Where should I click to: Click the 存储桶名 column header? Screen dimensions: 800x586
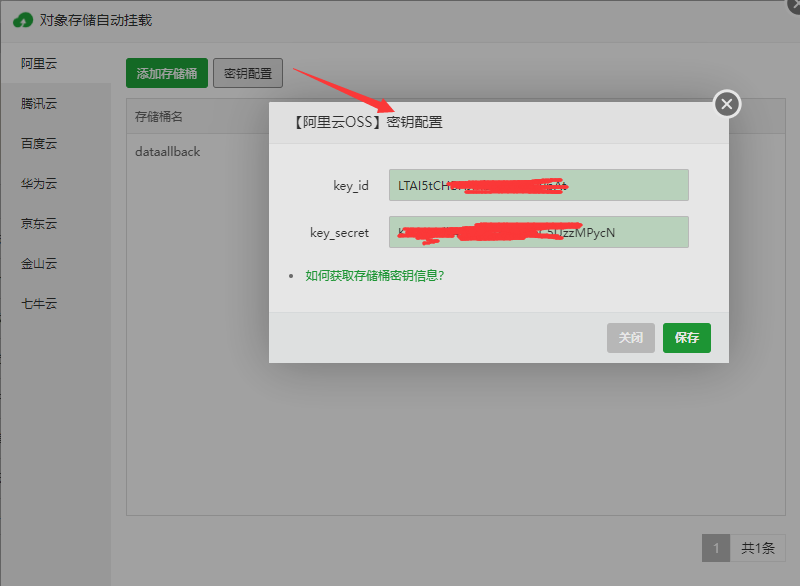(x=159, y=117)
